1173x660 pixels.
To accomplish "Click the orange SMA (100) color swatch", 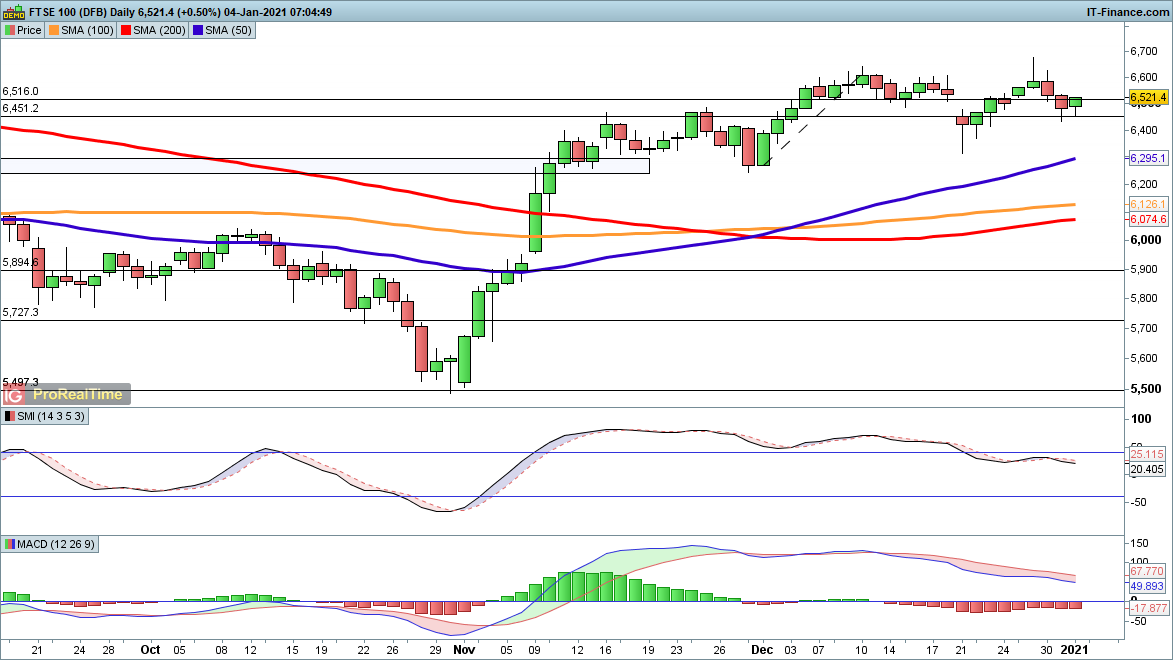I will [54, 30].
